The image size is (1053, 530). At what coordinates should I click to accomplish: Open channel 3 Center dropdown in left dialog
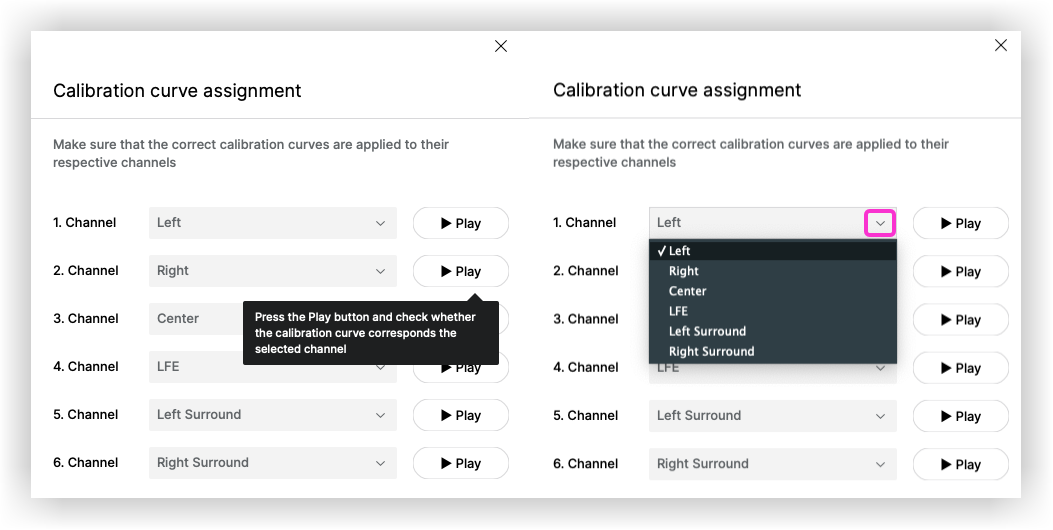pos(195,318)
